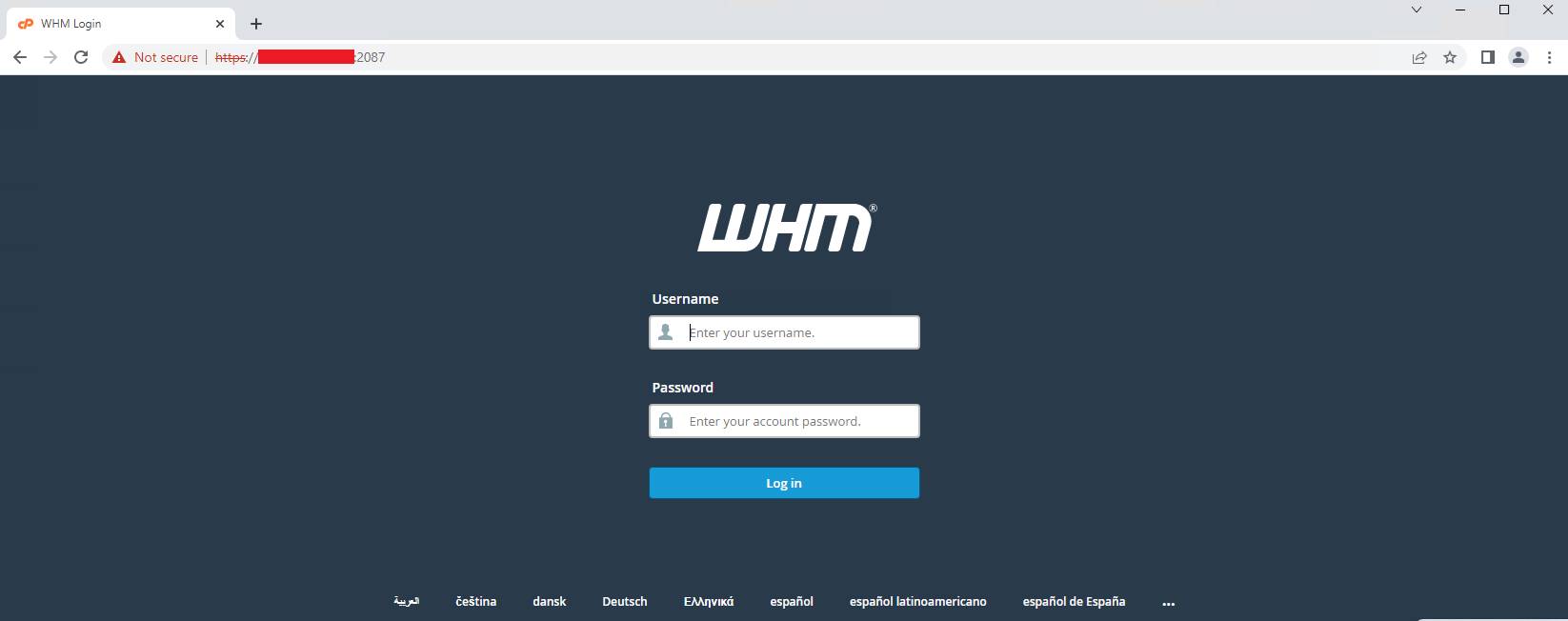Switch language to čeština
The image size is (1568, 621).
476,601
